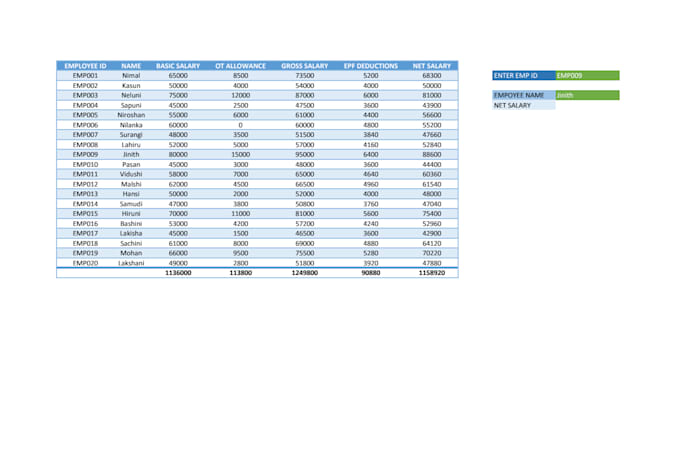Screen dimensions: 680x459
Task: Select net salary value 47040
Action: pos(432,204)
